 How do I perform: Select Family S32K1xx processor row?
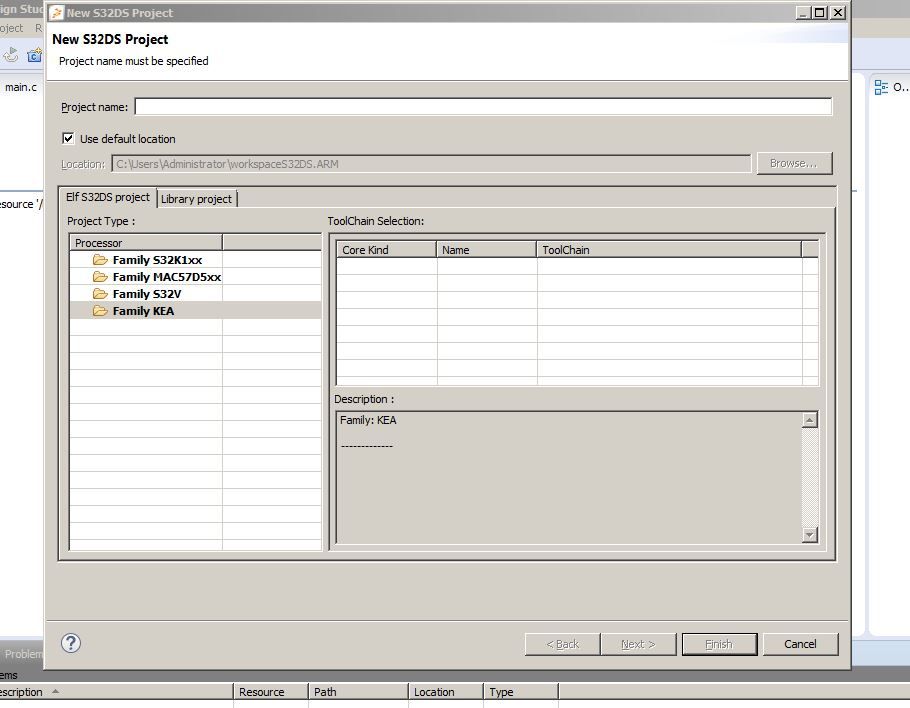pyautogui.click(x=195, y=260)
